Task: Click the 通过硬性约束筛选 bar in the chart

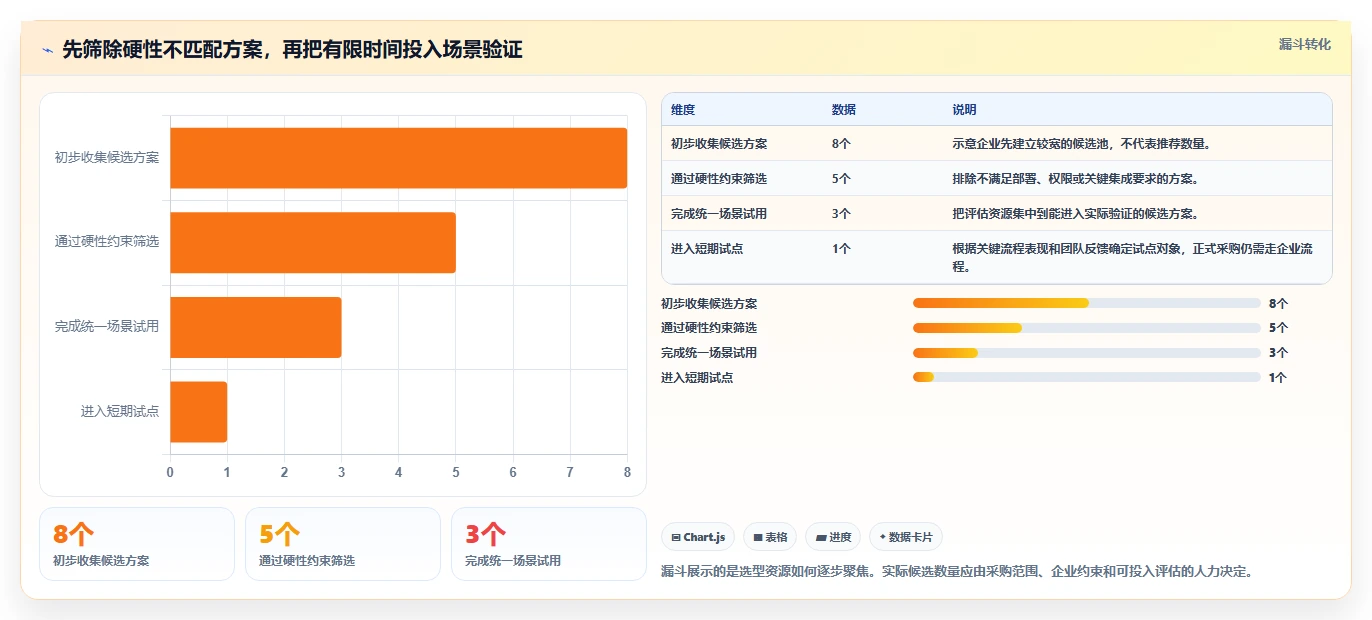Action: point(313,242)
